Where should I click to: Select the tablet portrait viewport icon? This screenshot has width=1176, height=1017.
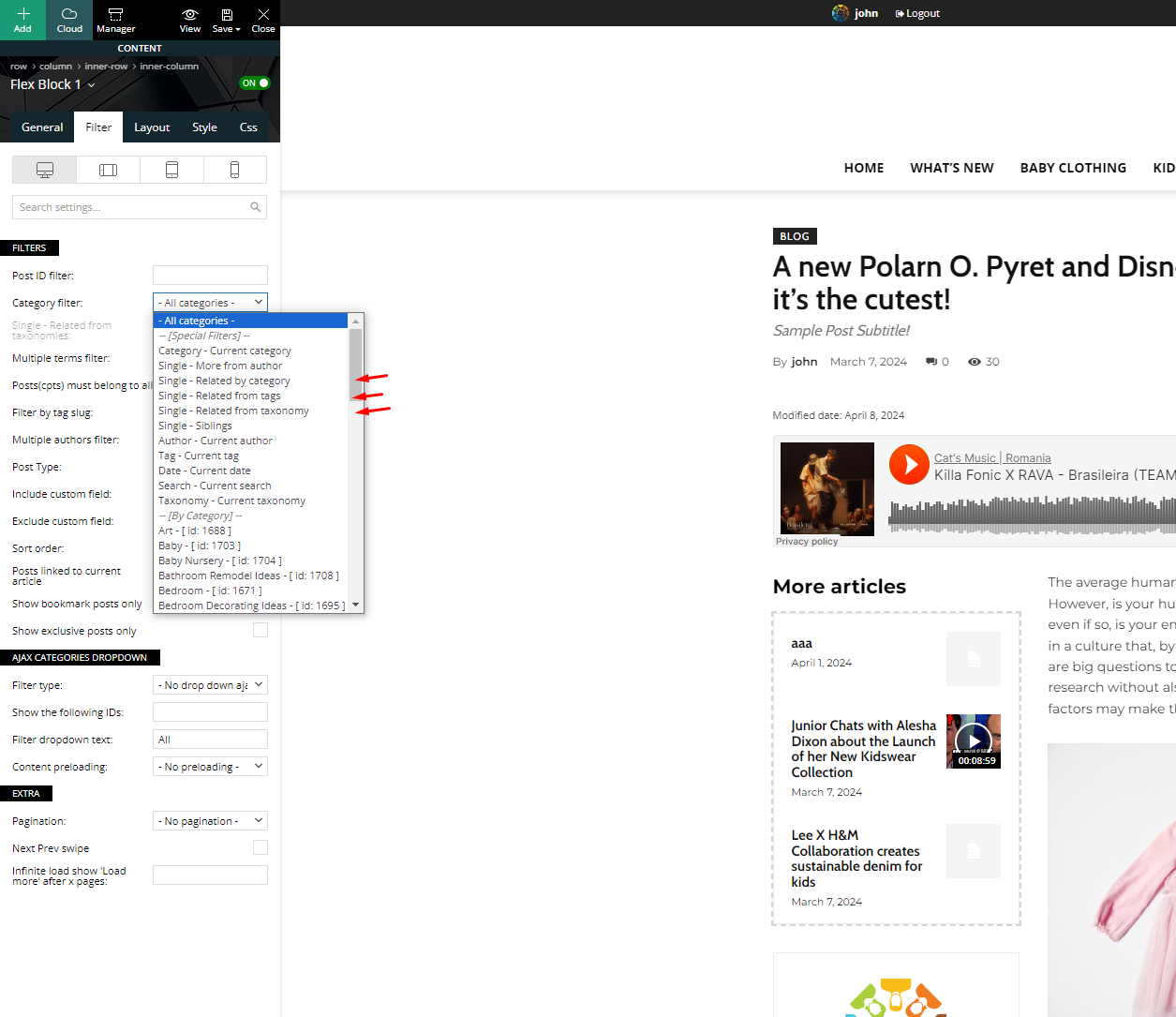pyautogui.click(x=171, y=170)
